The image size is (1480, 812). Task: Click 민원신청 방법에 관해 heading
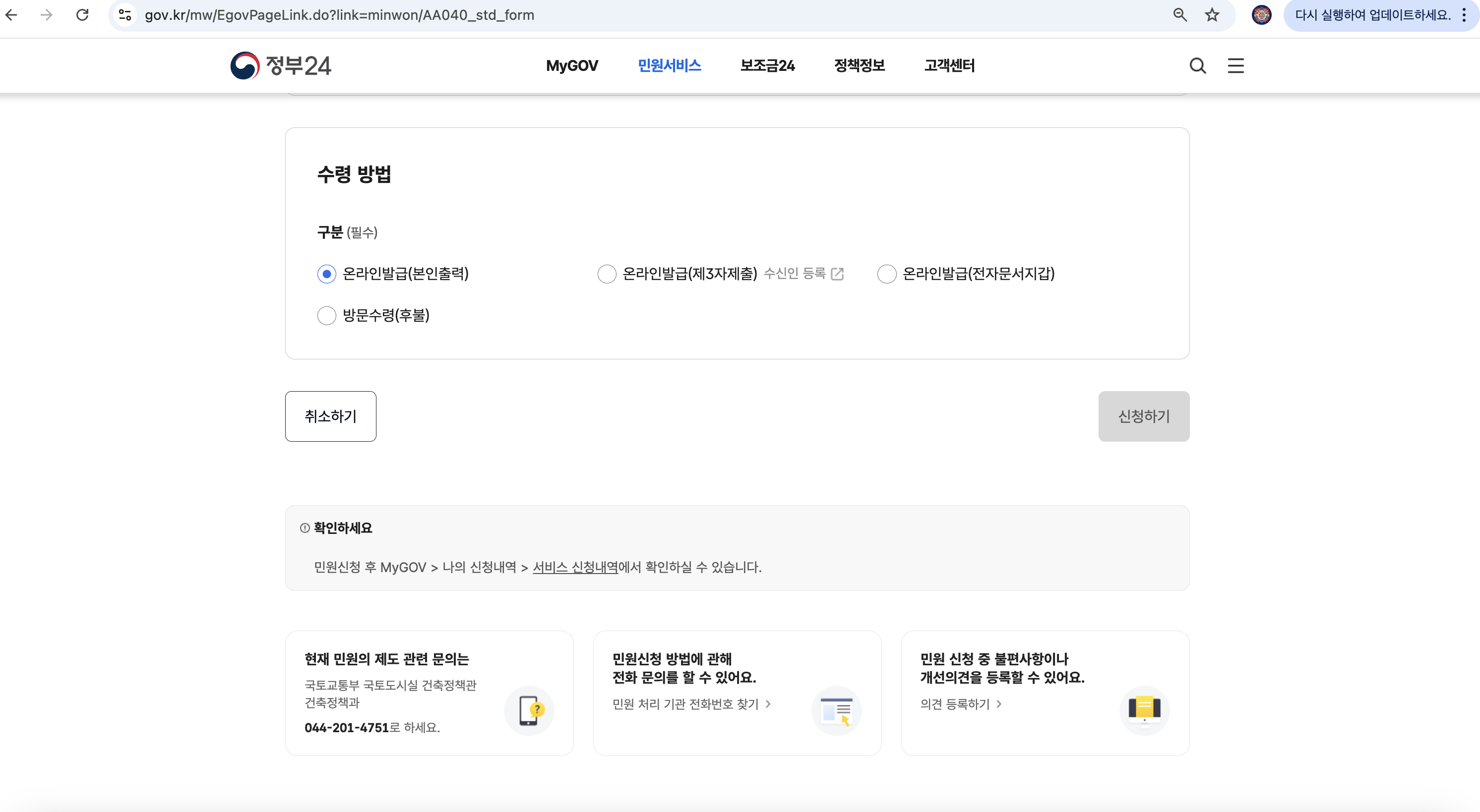(x=672, y=659)
